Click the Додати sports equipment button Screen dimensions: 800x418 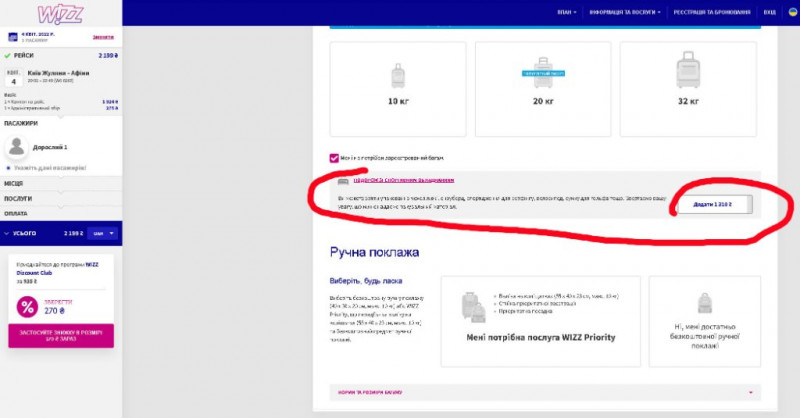714,204
